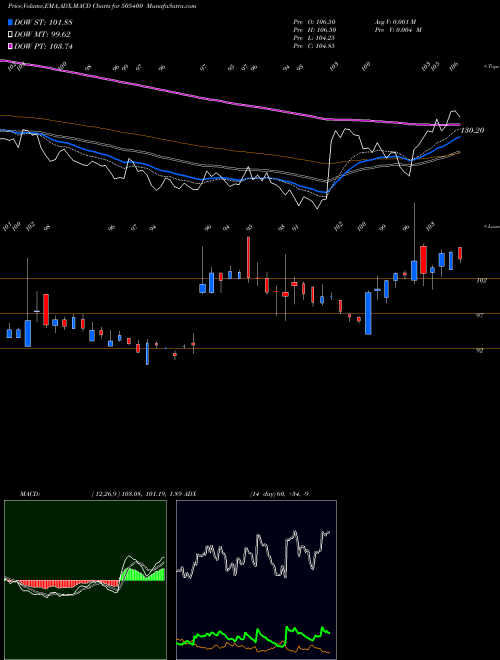Open the ADX indicator chart panel
This screenshot has height=660, width=500.
256,580
